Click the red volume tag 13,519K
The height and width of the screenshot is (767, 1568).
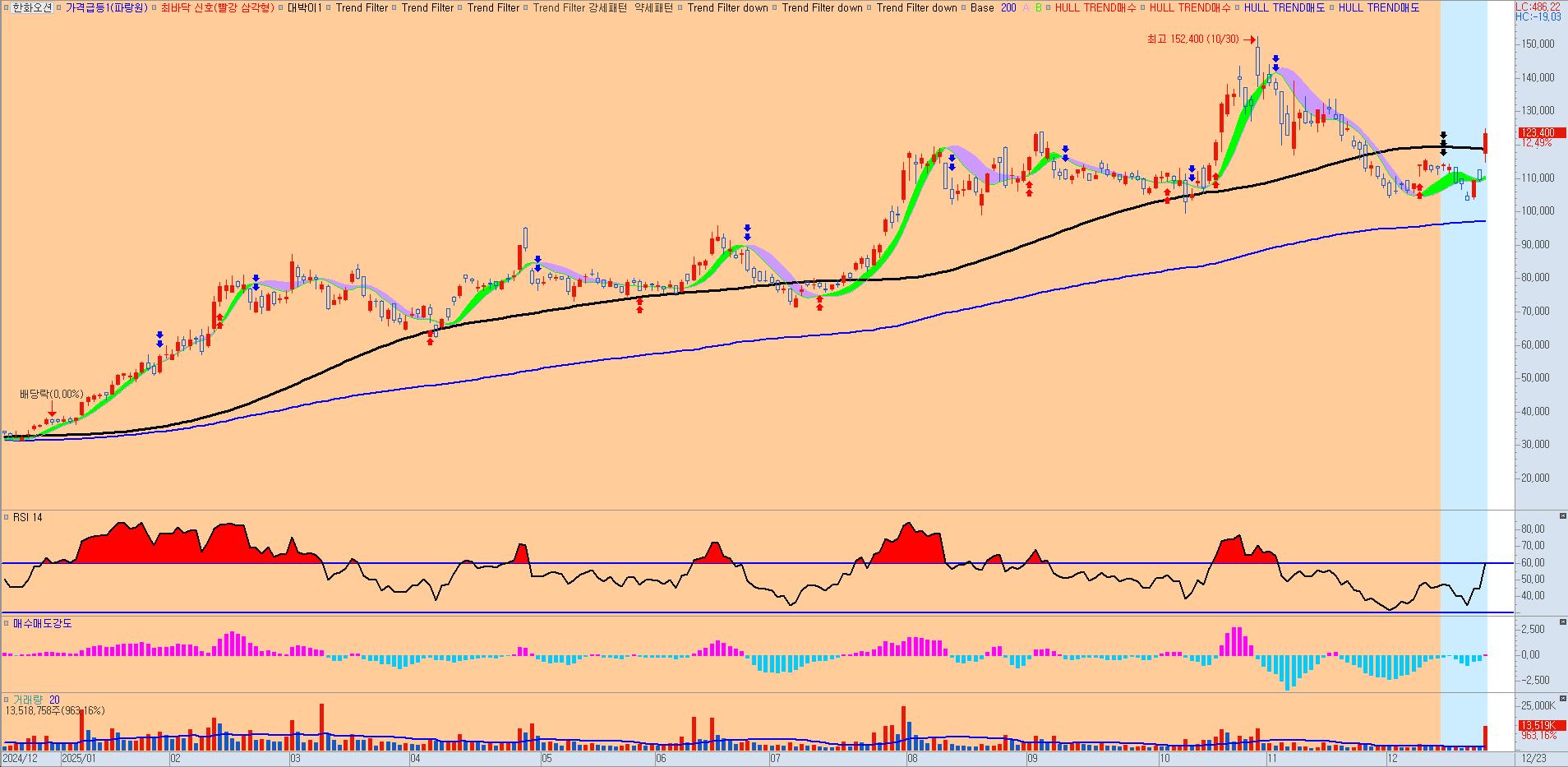point(1537,725)
